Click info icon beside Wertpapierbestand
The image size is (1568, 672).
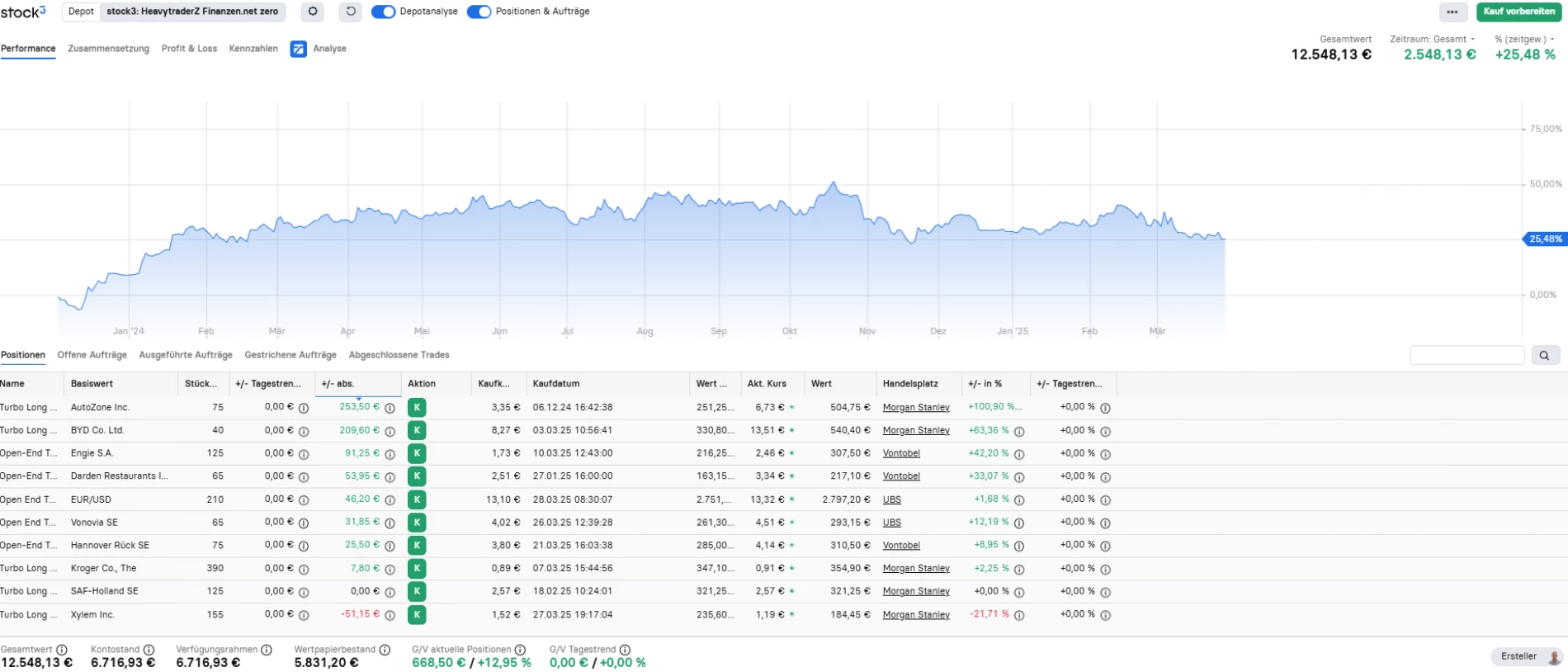click(385, 650)
